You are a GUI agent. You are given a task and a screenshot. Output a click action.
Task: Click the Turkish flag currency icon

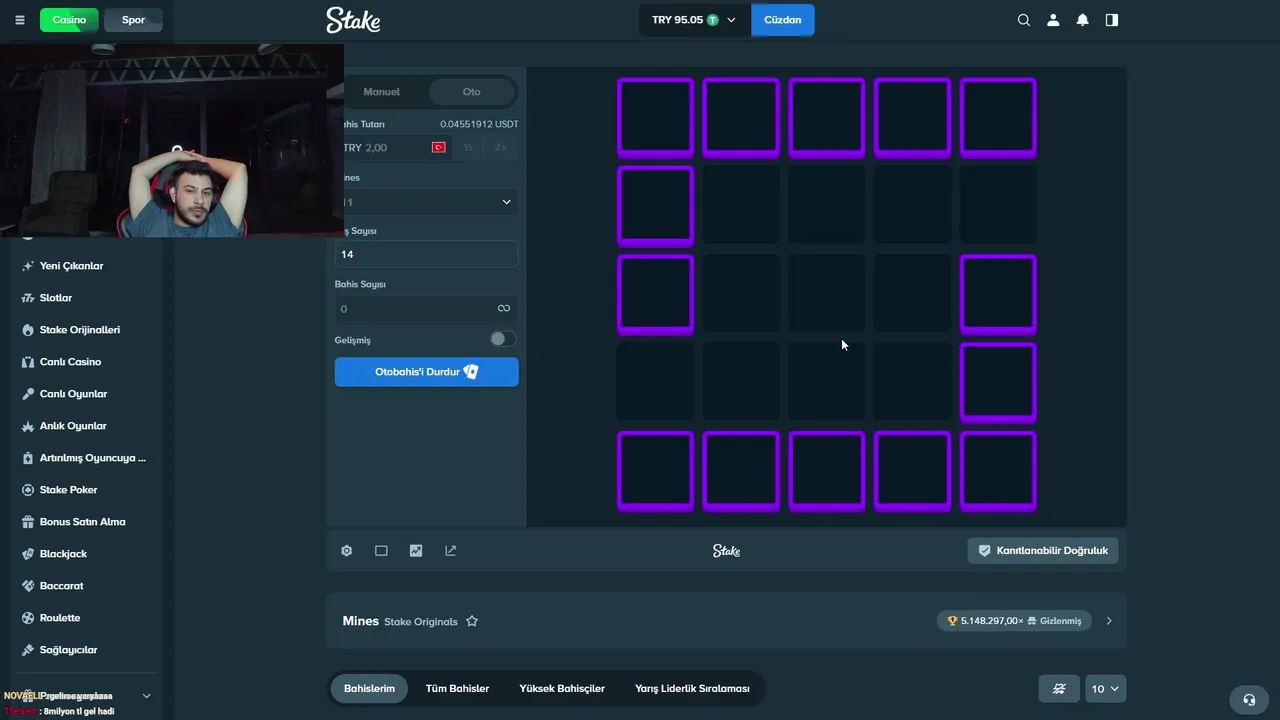click(x=438, y=147)
